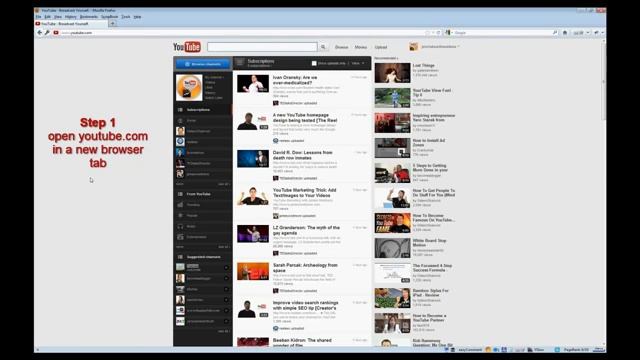Open How to Install Ad Zones thumbnail
This screenshot has height=360, width=640.
(392, 148)
